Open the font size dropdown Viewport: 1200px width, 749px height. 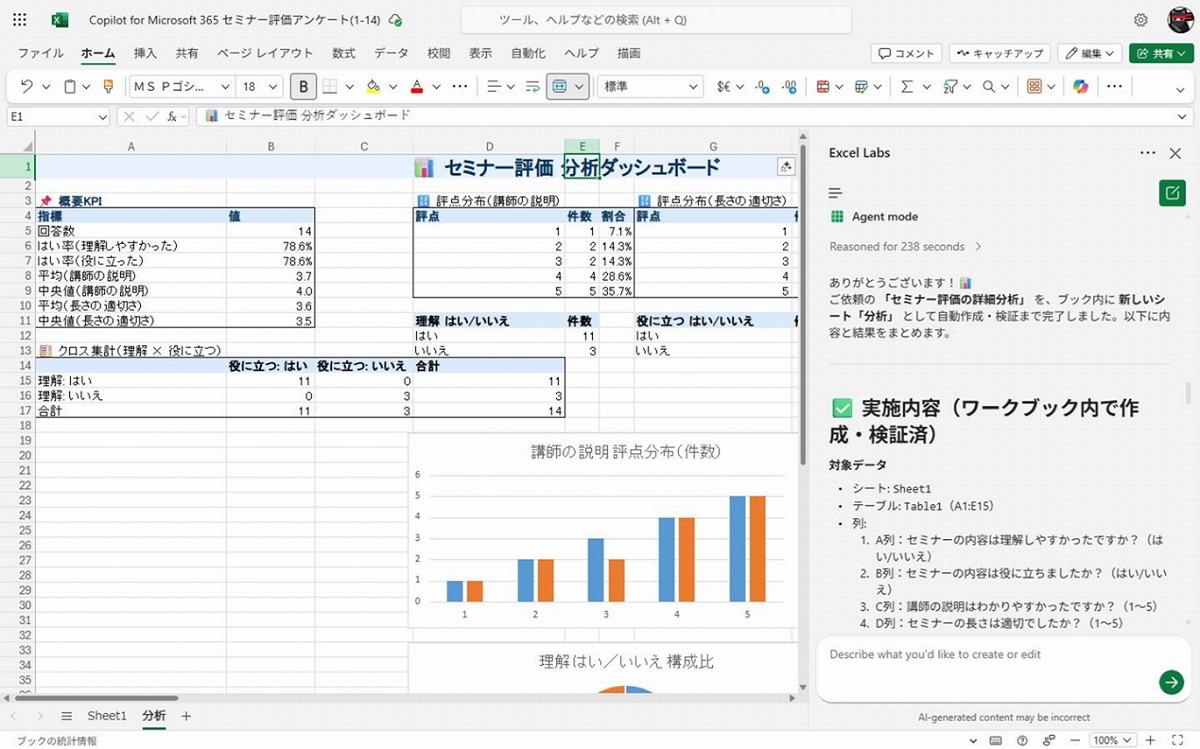[273, 87]
